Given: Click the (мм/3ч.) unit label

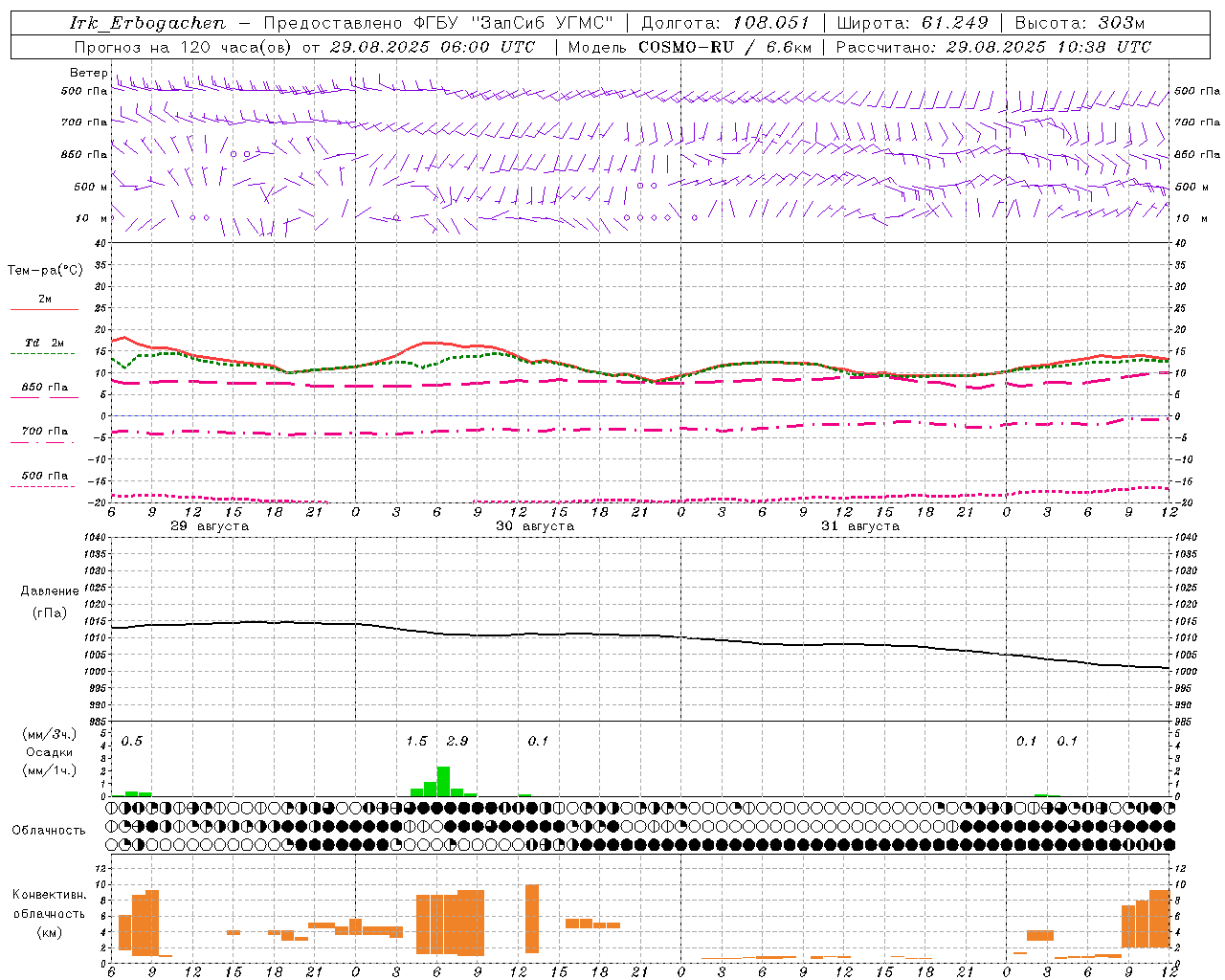Looking at the screenshot, I should pyautogui.click(x=50, y=735).
